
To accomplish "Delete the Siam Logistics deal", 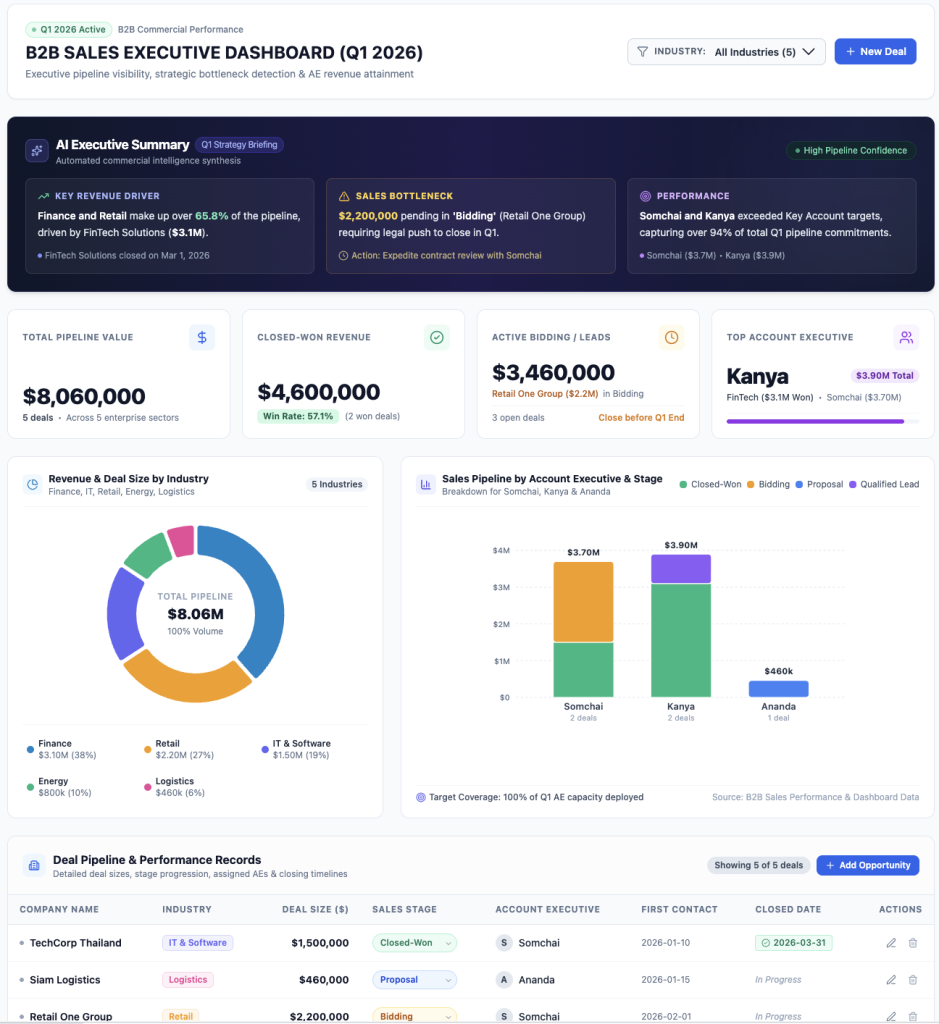I will click(x=913, y=980).
